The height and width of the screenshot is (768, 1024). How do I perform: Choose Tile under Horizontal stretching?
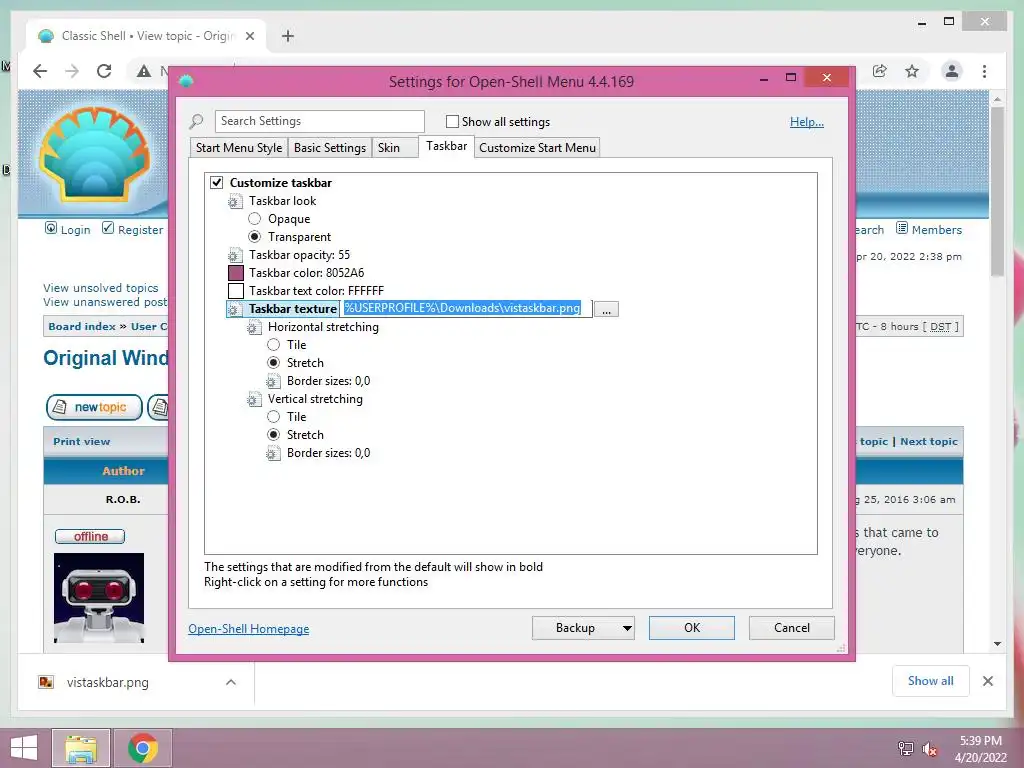pyautogui.click(x=274, y=345)
